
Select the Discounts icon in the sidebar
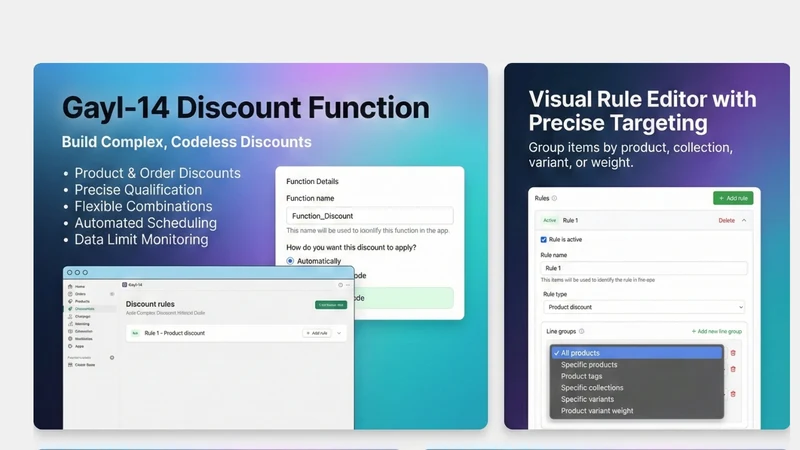(x=70, y=309)
